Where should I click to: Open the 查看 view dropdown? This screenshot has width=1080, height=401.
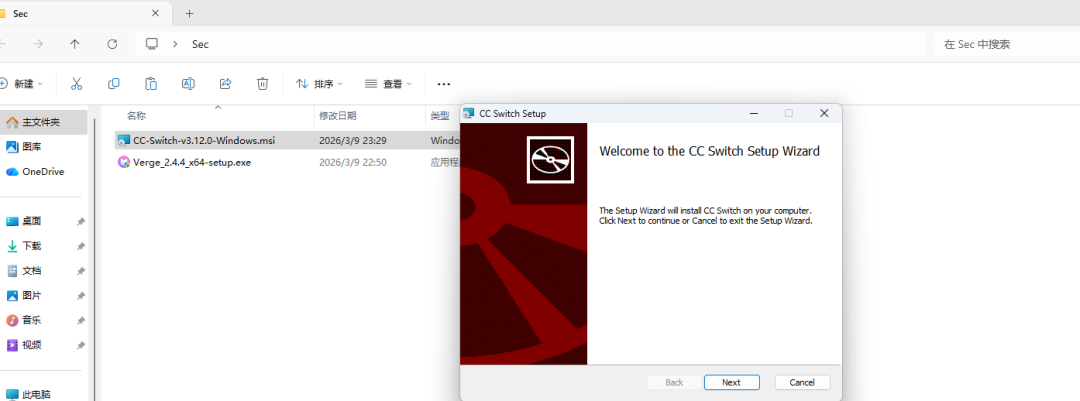[388, 83]
